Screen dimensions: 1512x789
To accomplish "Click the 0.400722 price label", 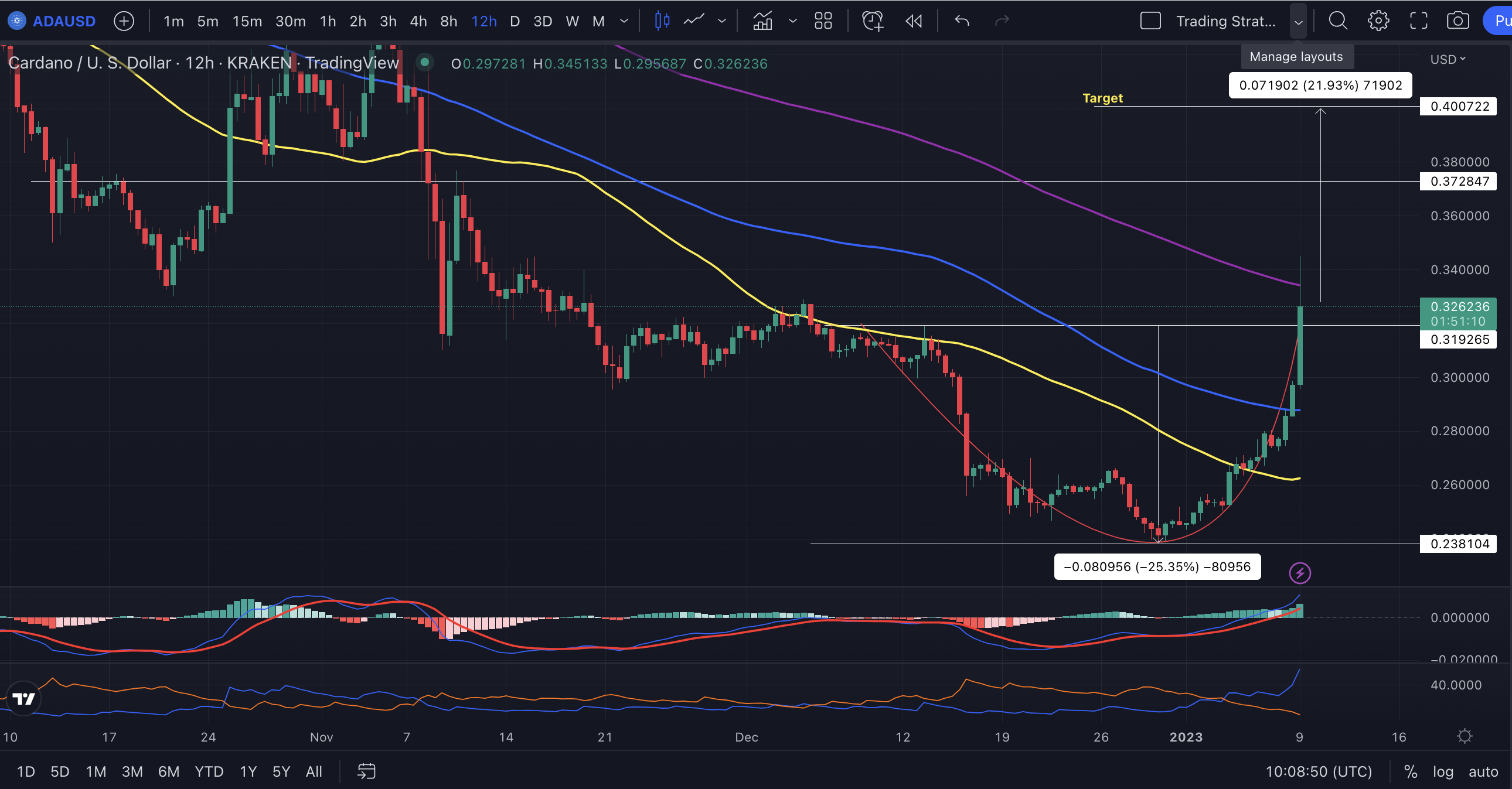I will pos(1459,106).
